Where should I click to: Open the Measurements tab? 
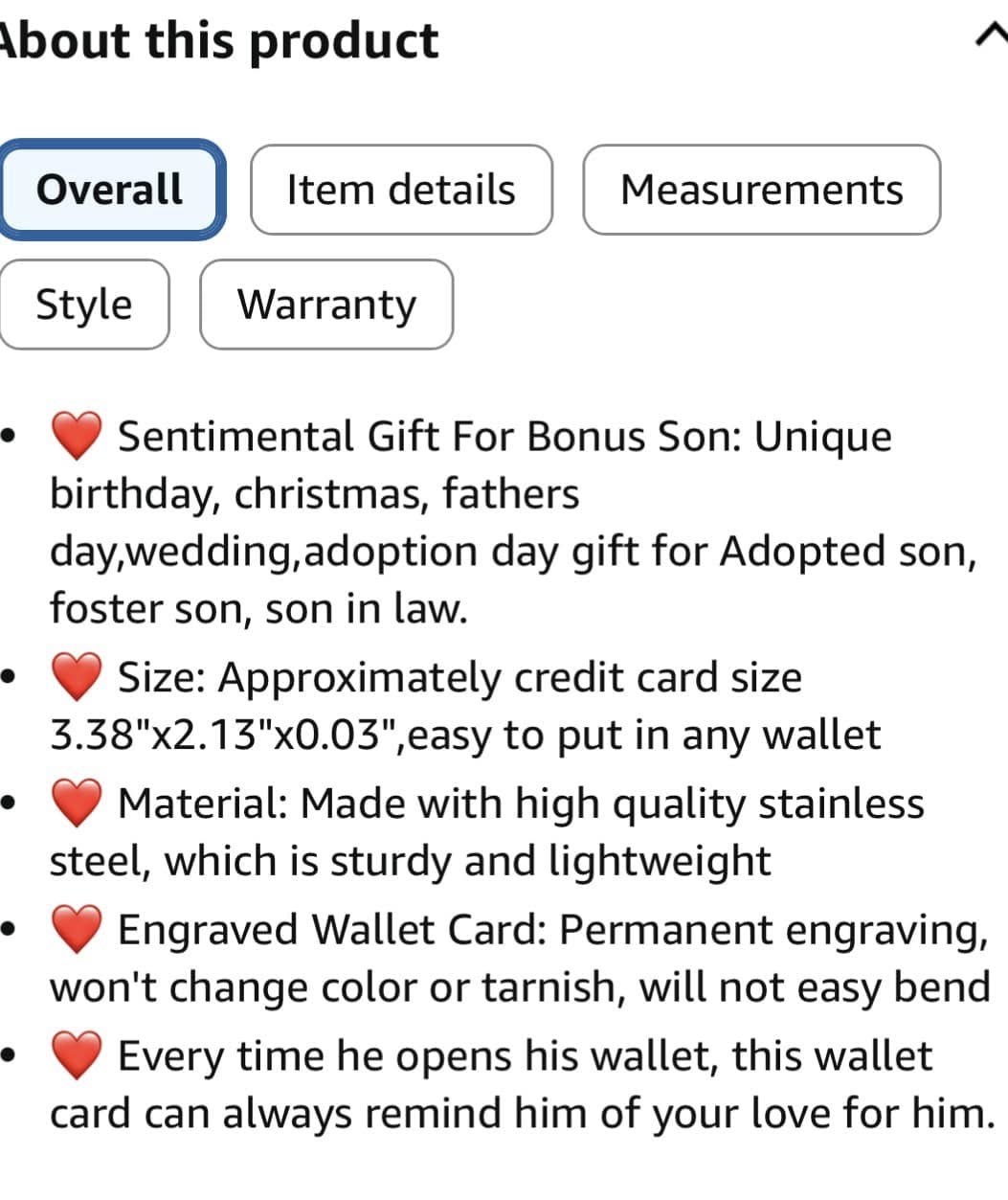pos(762,190)
